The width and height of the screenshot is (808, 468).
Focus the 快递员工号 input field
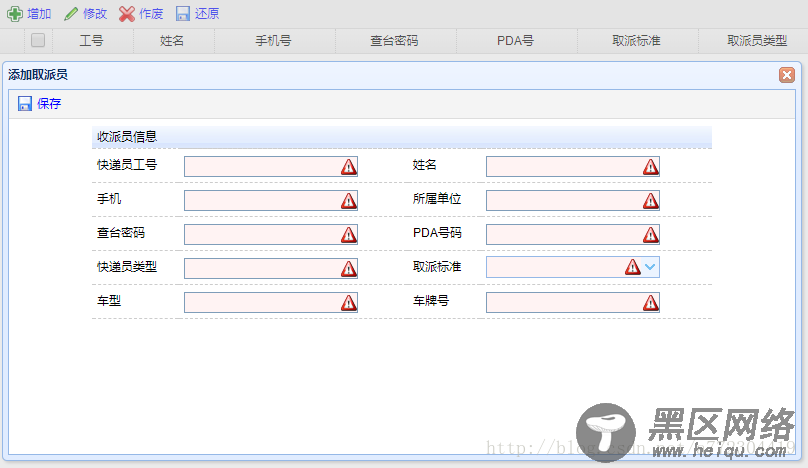pos(271,166)
